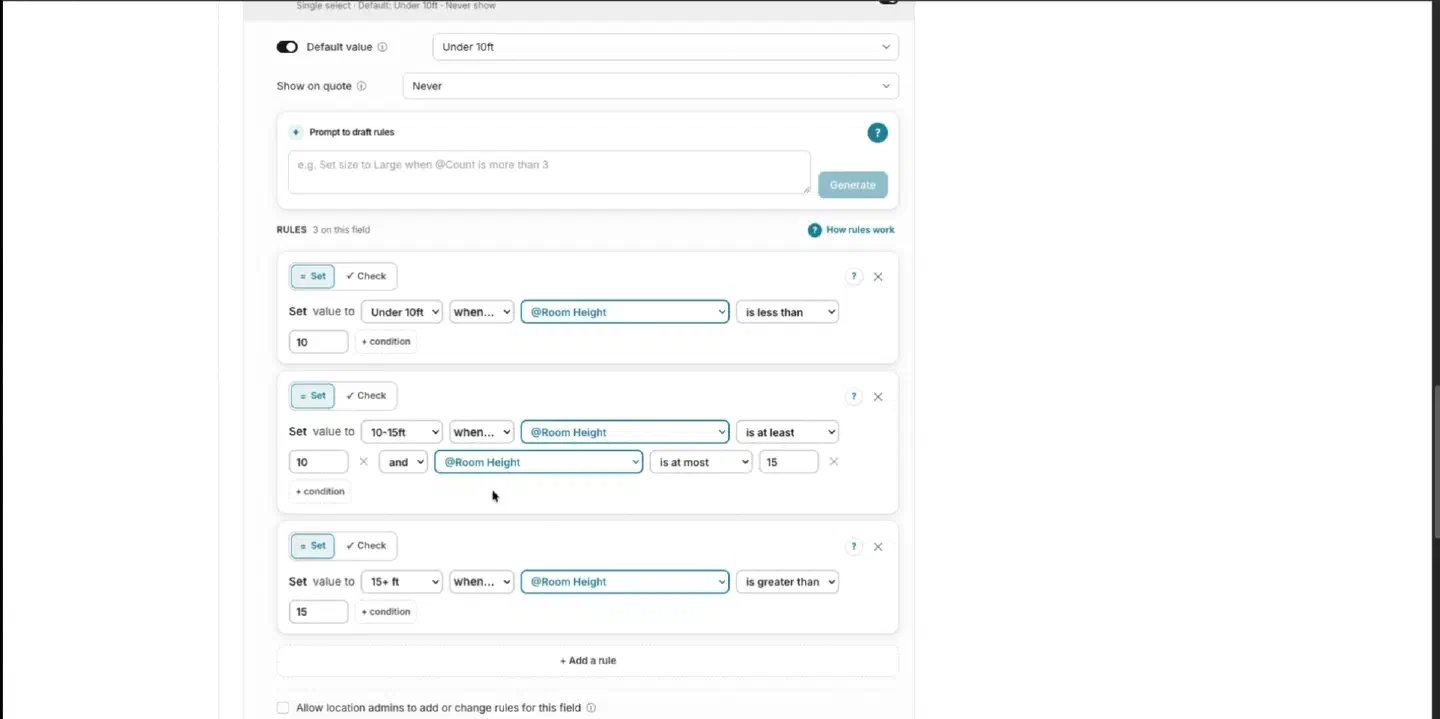The image size is (1440, 719).
Task: Click the Generate button
Action: (852, 185)
